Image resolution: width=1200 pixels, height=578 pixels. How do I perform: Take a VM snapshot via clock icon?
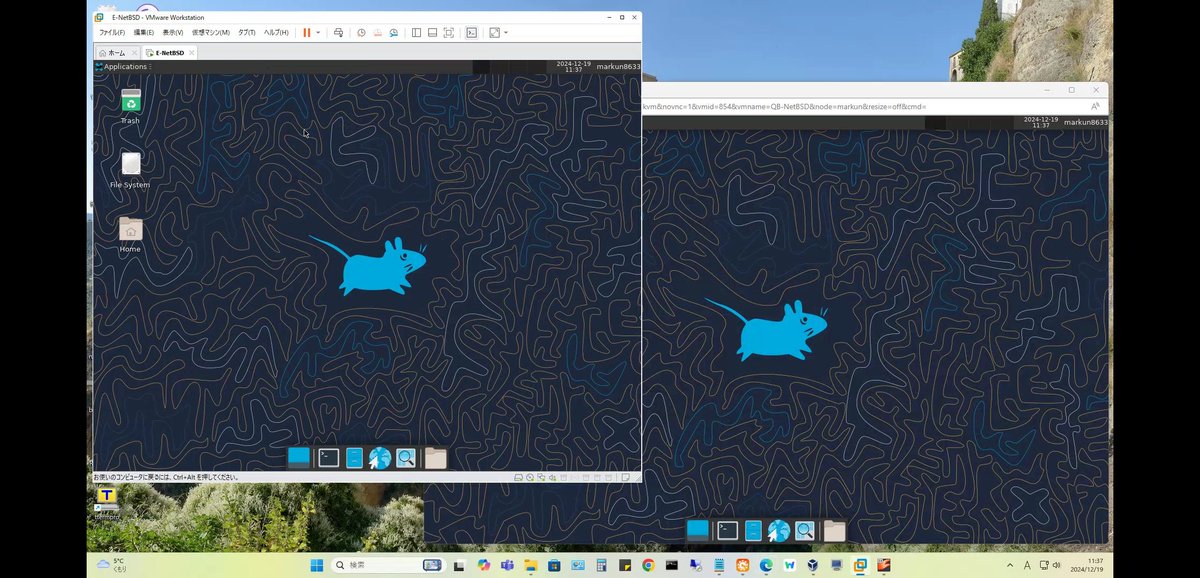pyautogui.click(x=361, y=32)
